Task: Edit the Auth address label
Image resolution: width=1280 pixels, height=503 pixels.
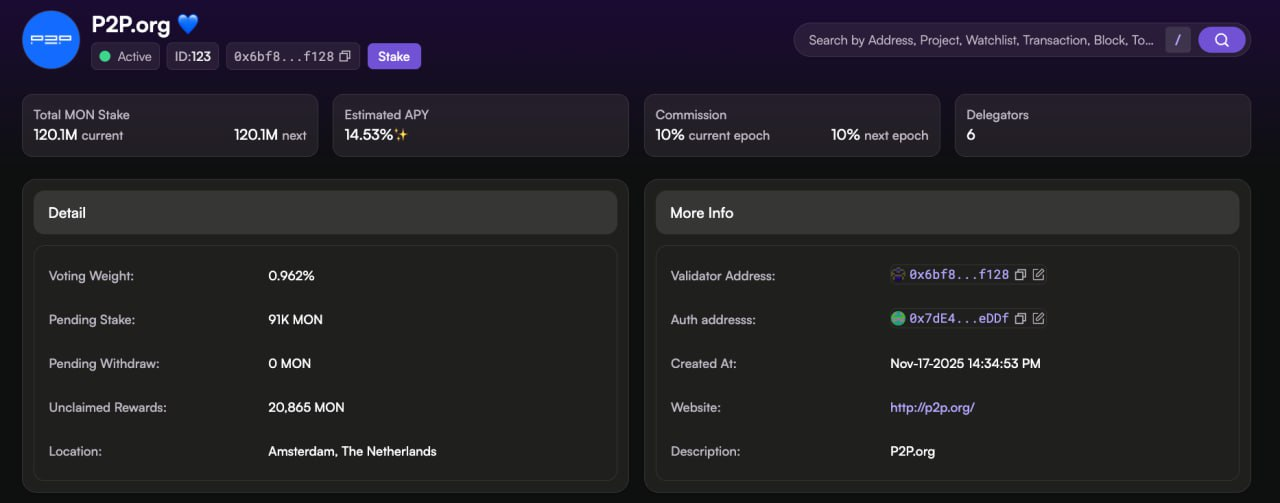Action: 1039,319
